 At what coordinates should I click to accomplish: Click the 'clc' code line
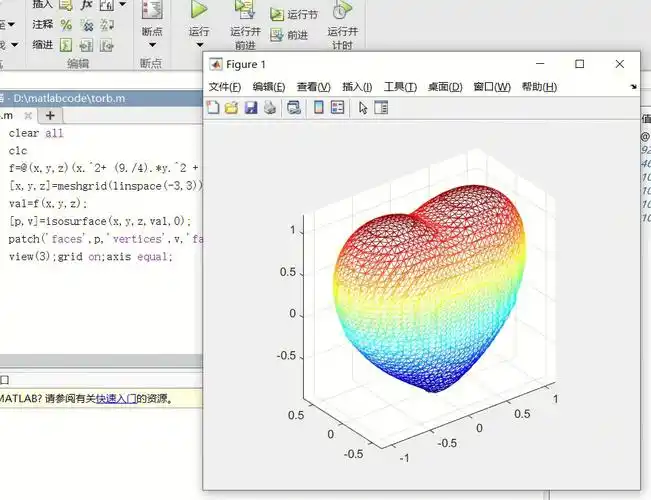click(18, 151)
